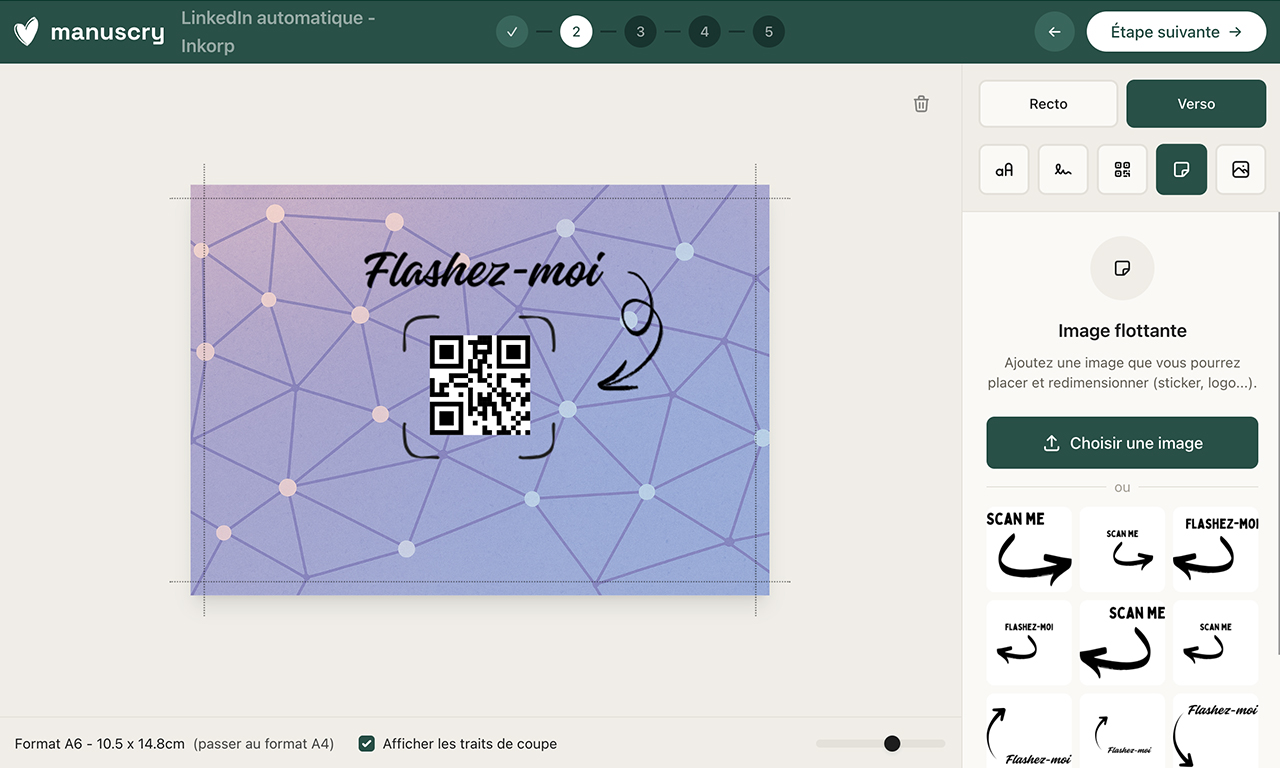Click the Manuscry heart logo
The image size is (1280, 768).
27,32
